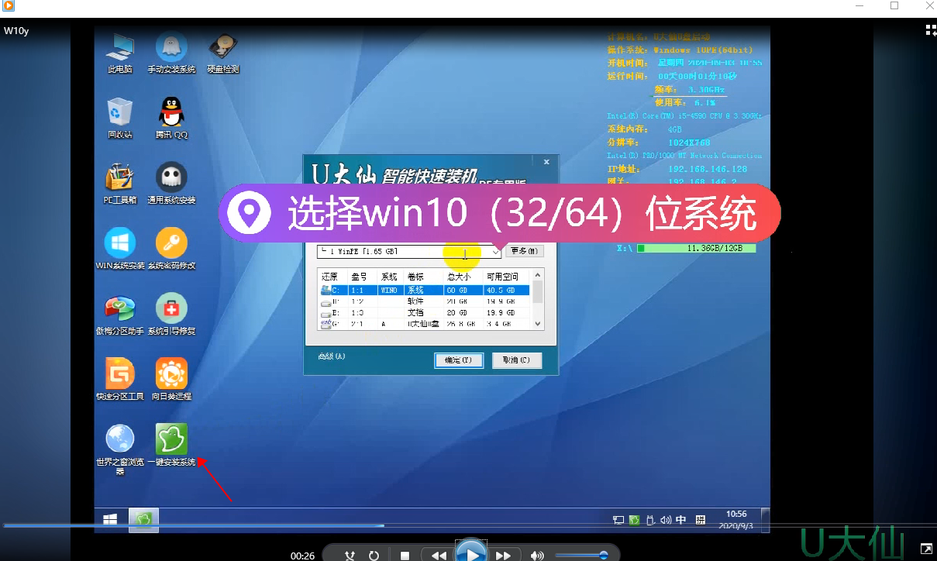937x561 pixels.
Task: Click the partition list scroll-down arrow
Action: click(537, 324)
